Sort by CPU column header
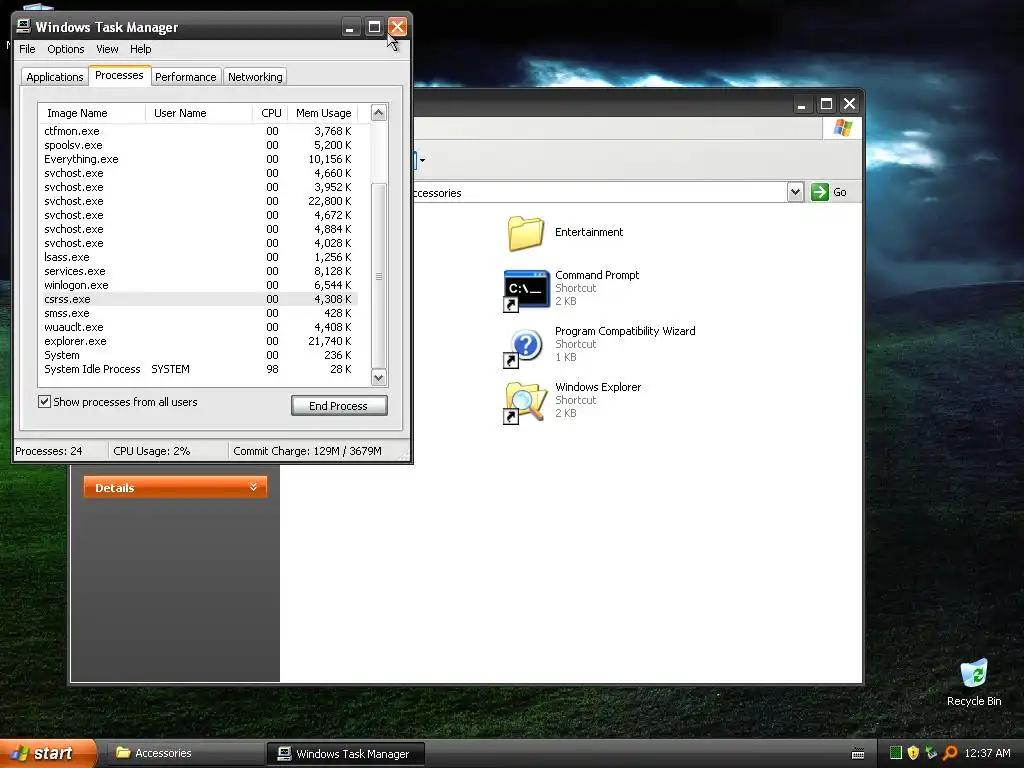This screenshot has width=1024, height=768. 270,113
